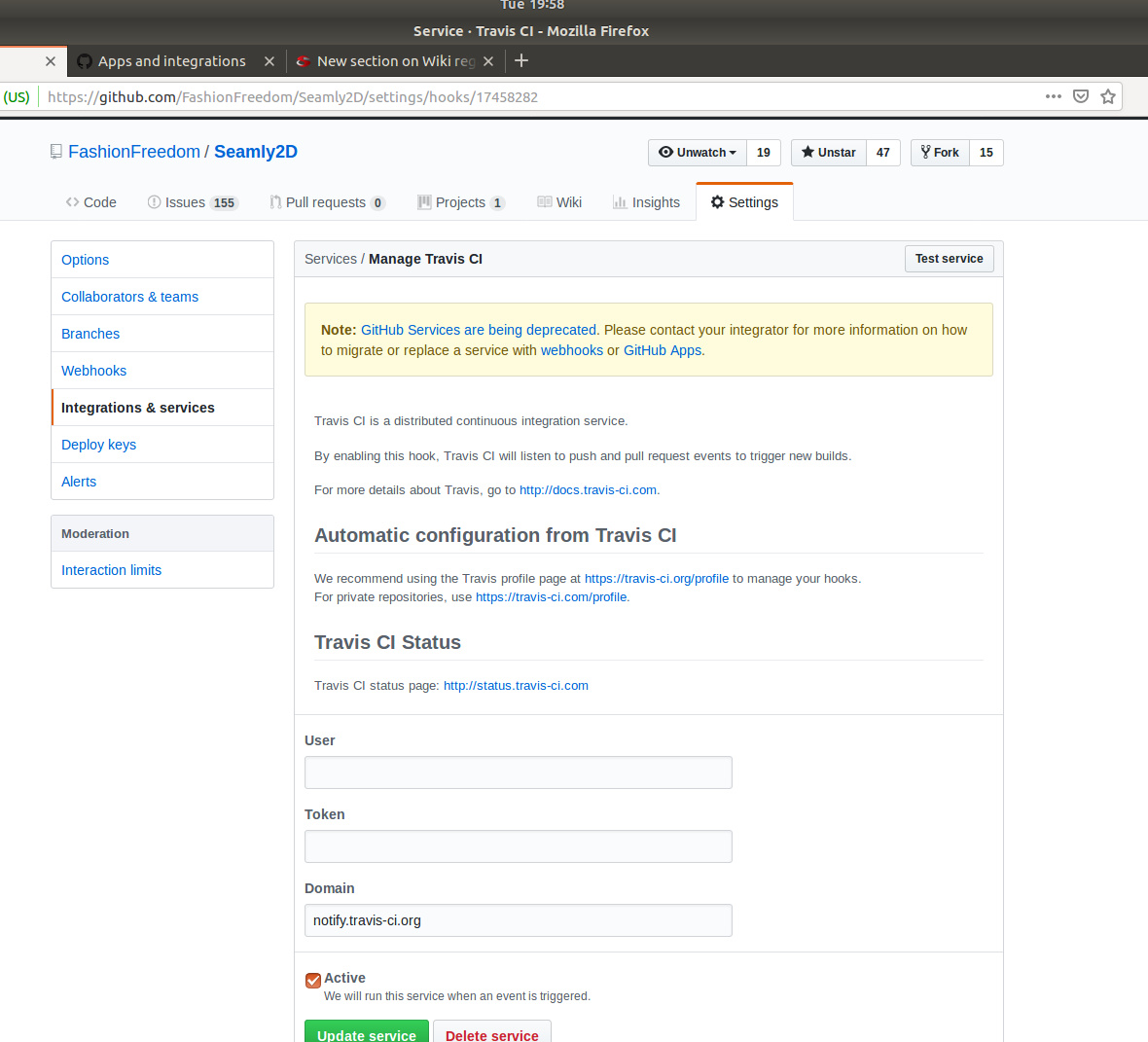Open the Wiki tab
1148x1042 pixels.
[559, 202]
